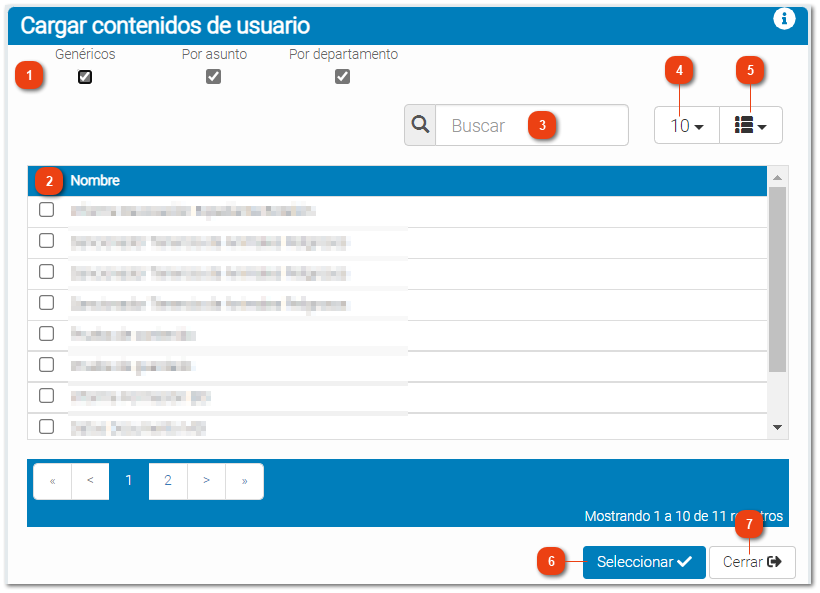Check the second row's checkbox
820x593 pixels.
click(x=47, y=241)
